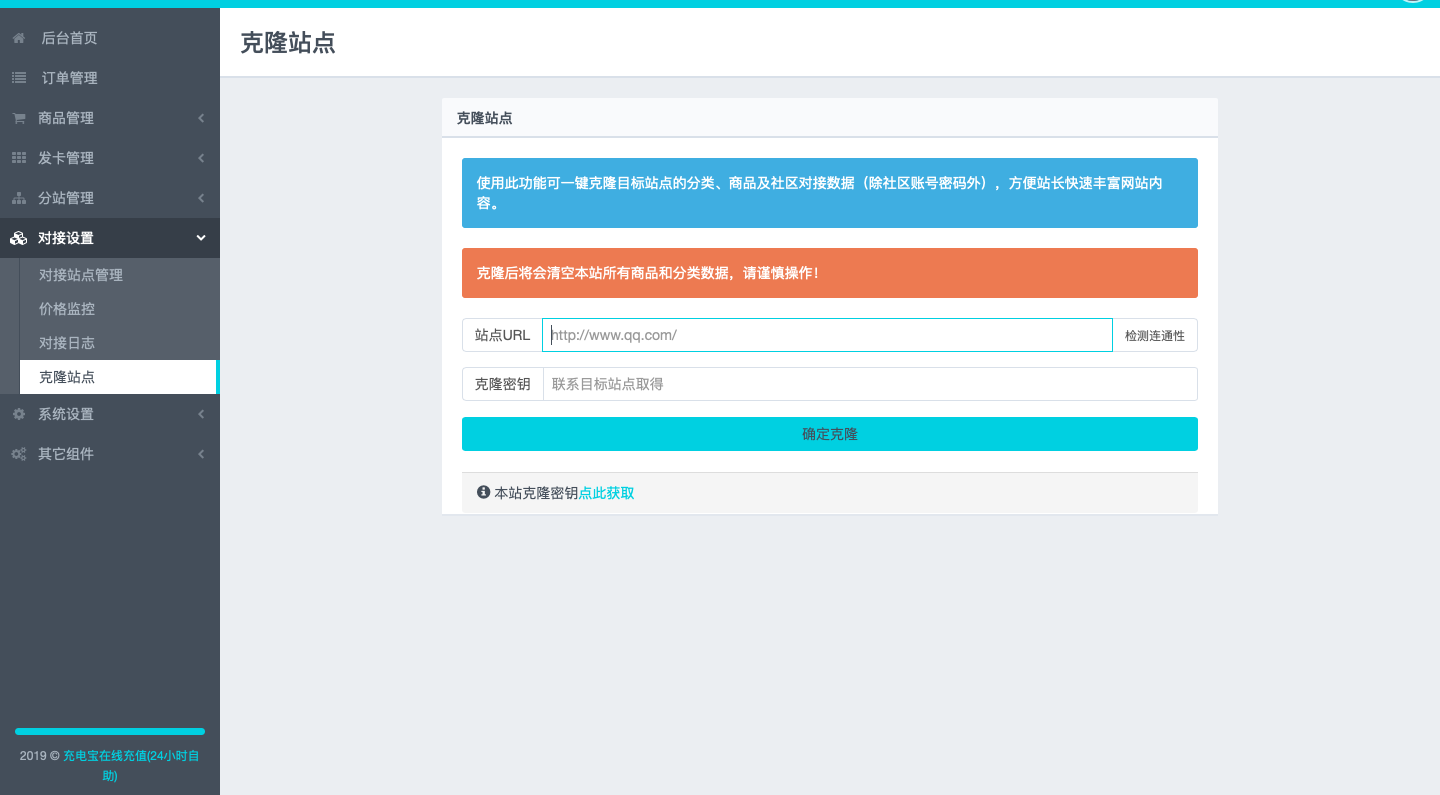Viewport: 1440px width, 795px height.
Task: Click the cogs icon beside 其它组件
Action: (19, 454)
